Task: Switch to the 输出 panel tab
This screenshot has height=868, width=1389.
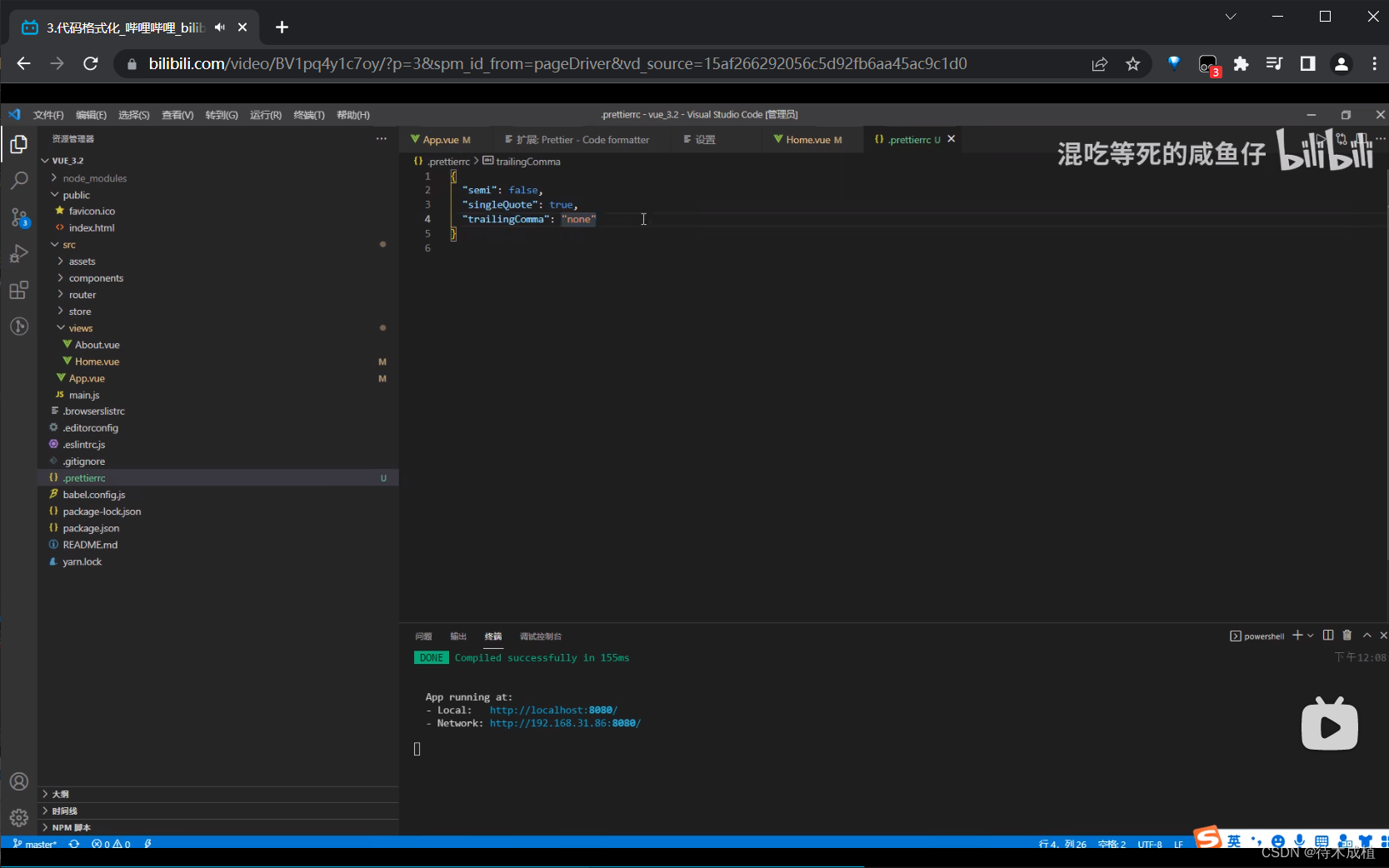Action: (458, 636)
